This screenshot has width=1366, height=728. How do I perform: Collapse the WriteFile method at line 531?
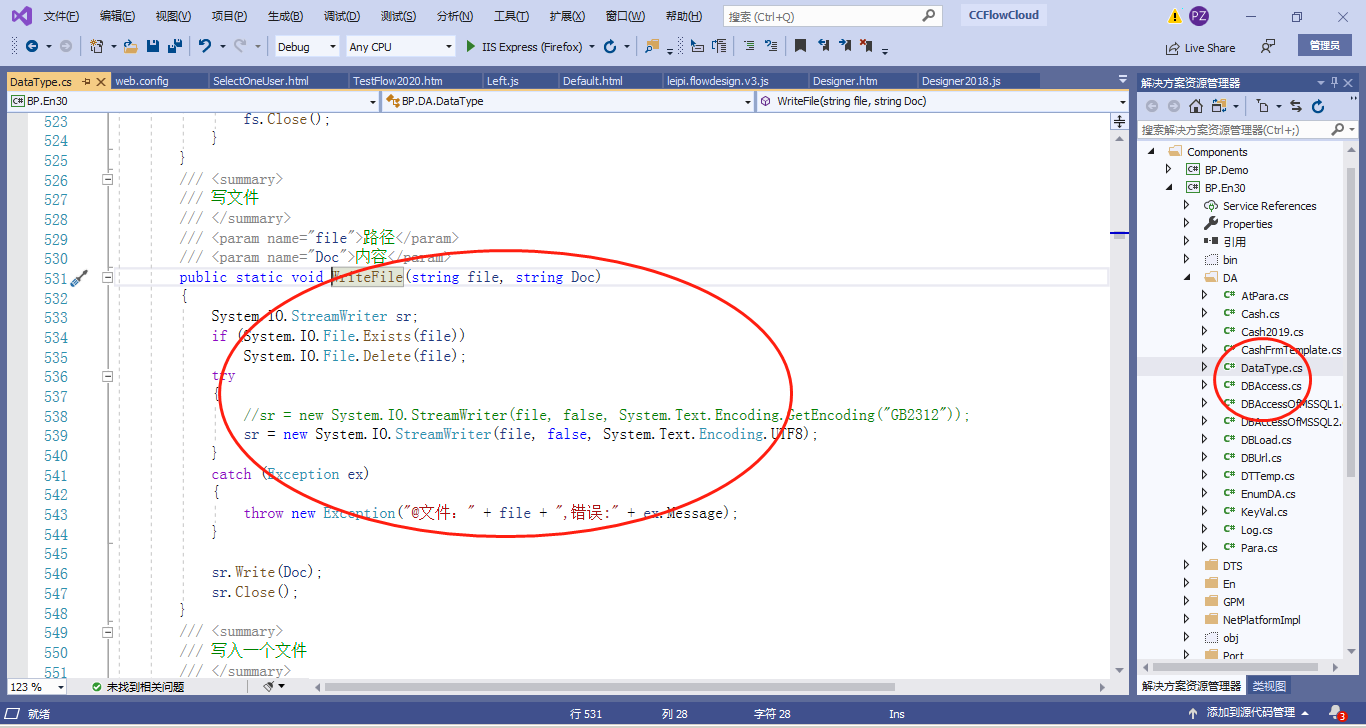(107, 278)
